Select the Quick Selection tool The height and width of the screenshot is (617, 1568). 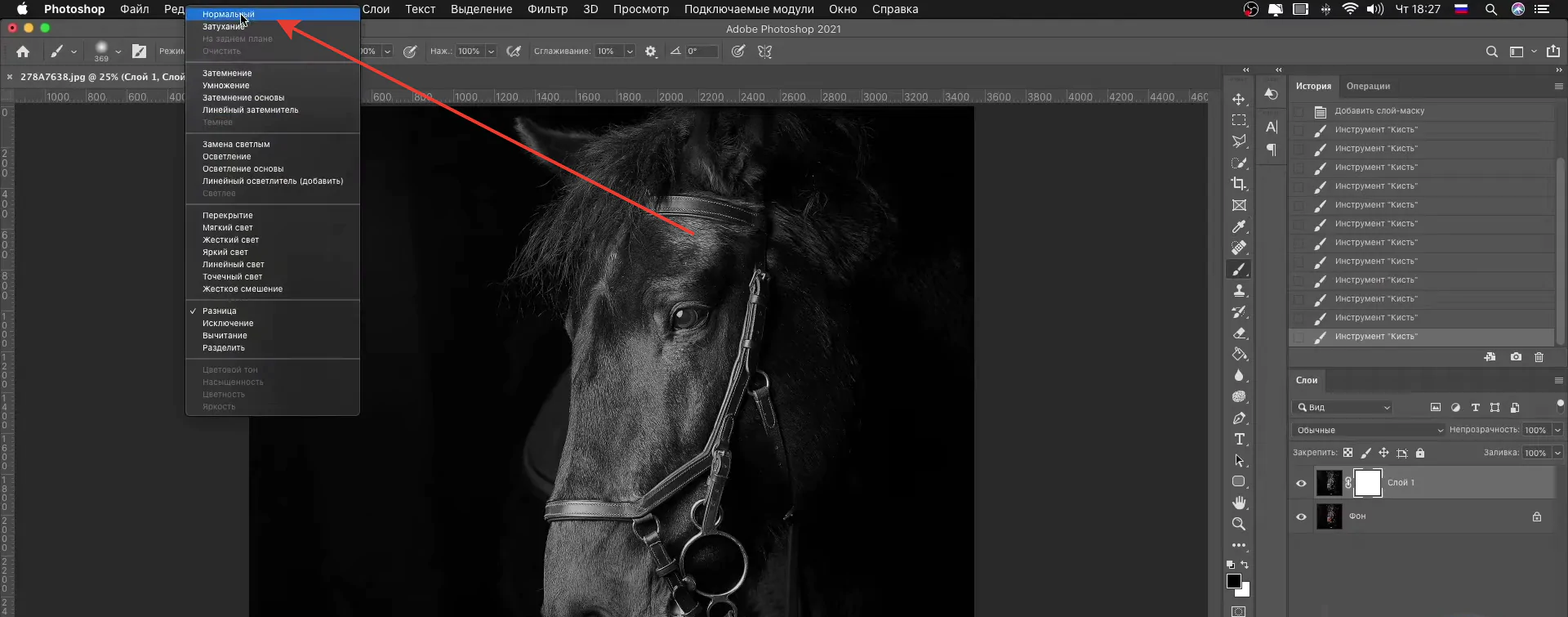(1239, 163)
